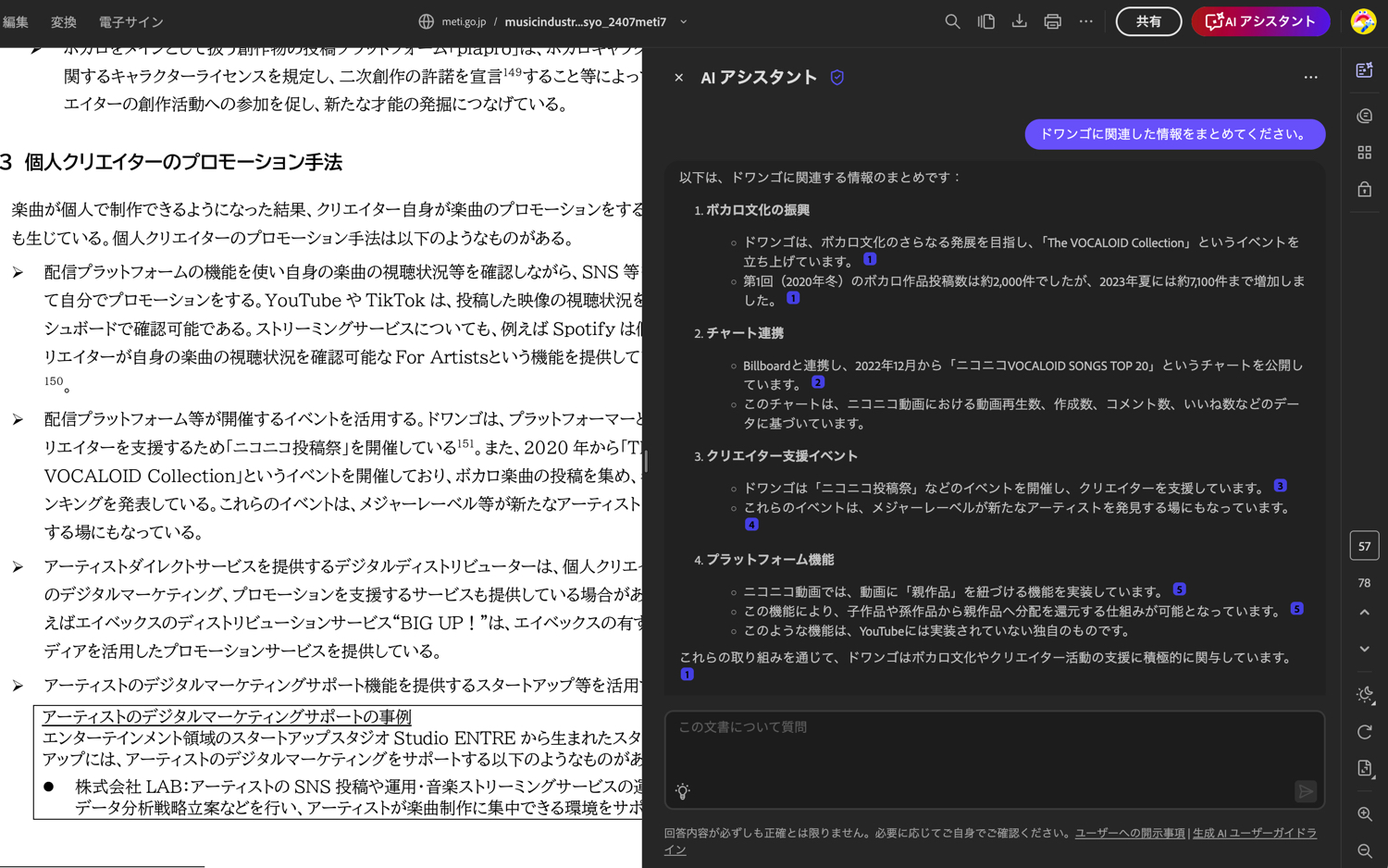This screenshot has height=868, width=1388.
Task: Close the AI アシスタント panel
Action: coord(679,78)
